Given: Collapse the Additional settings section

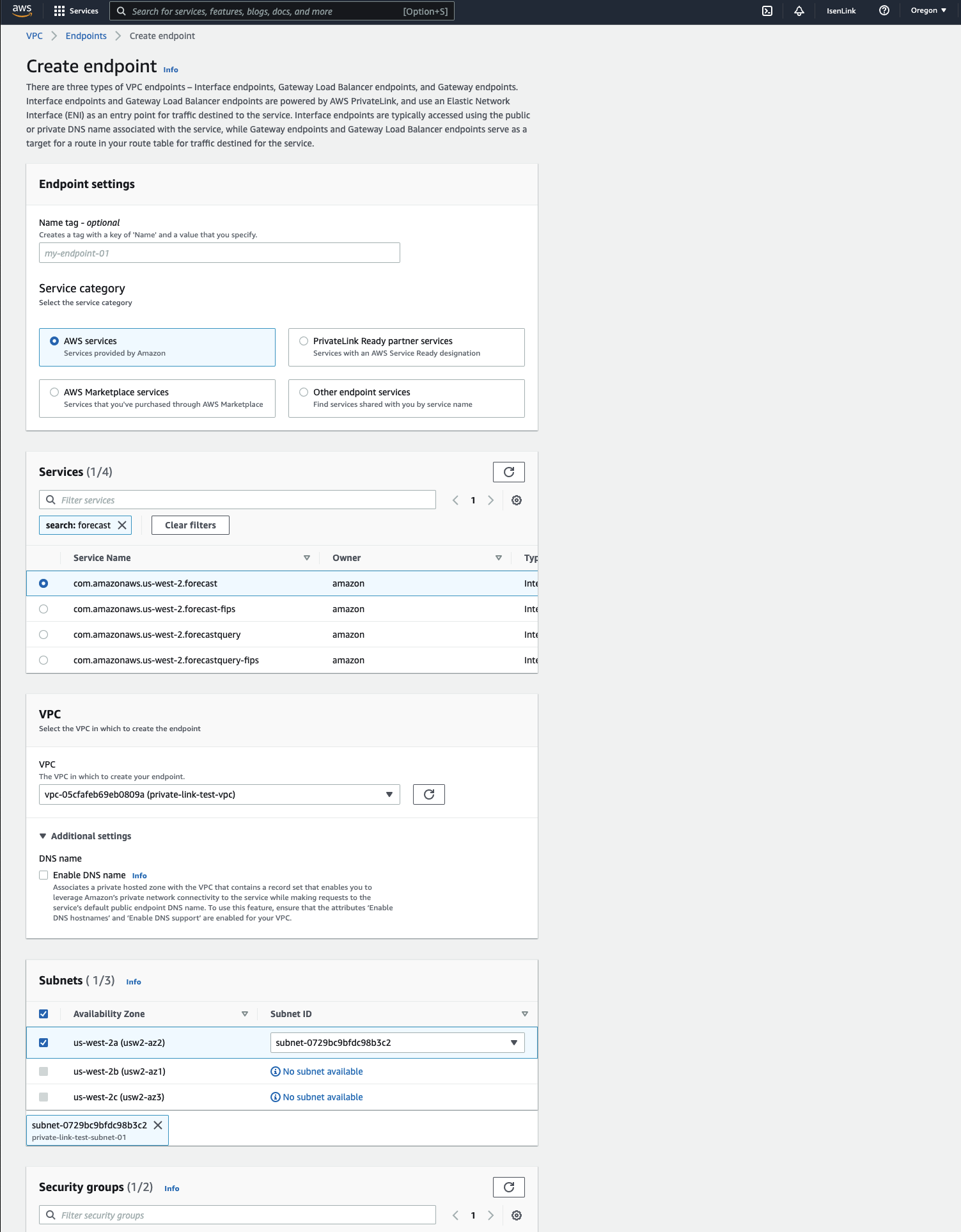Looking at the screenshot, I should coord(85,836).
